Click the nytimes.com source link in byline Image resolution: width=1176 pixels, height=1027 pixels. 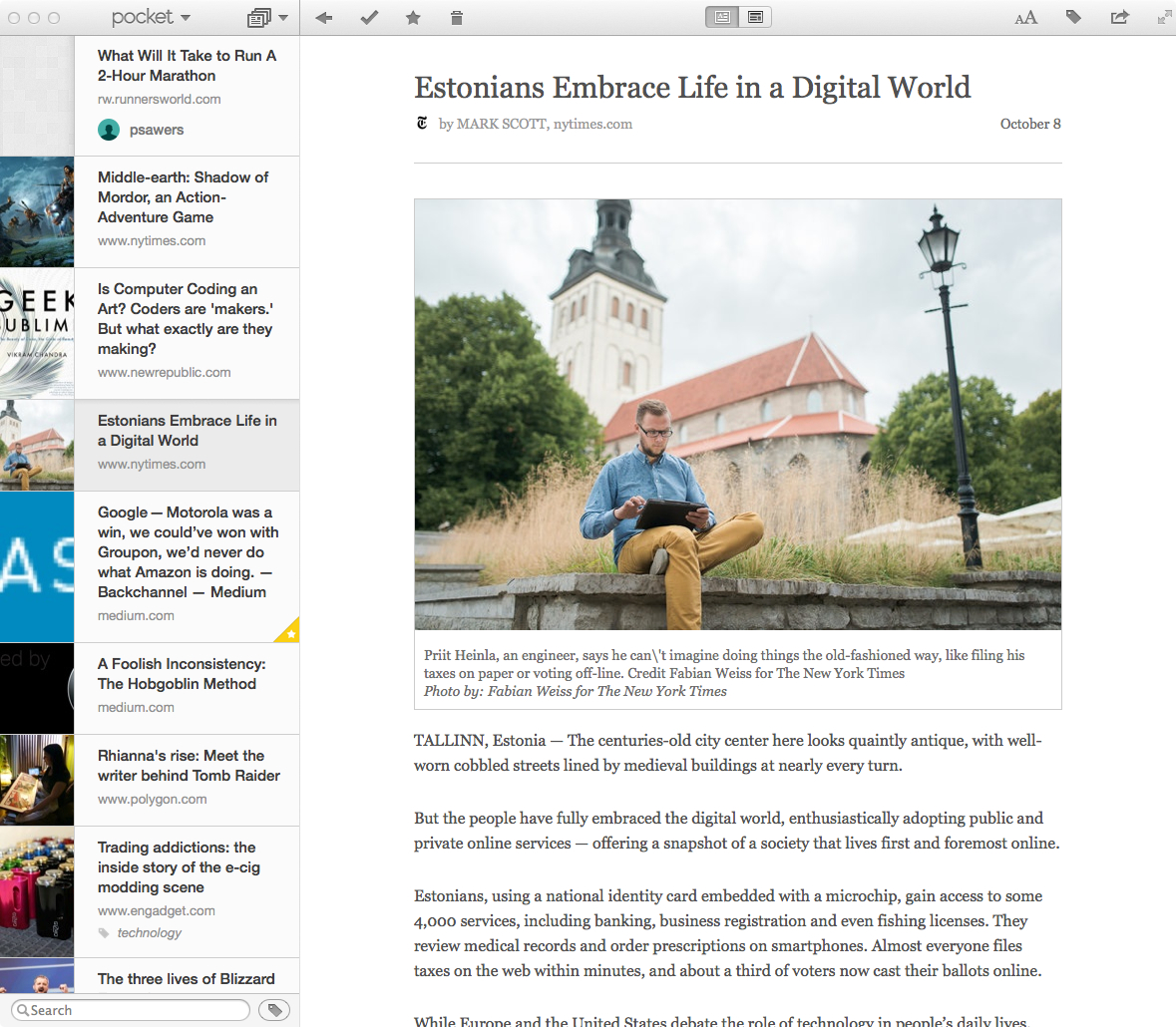point(592,124)
